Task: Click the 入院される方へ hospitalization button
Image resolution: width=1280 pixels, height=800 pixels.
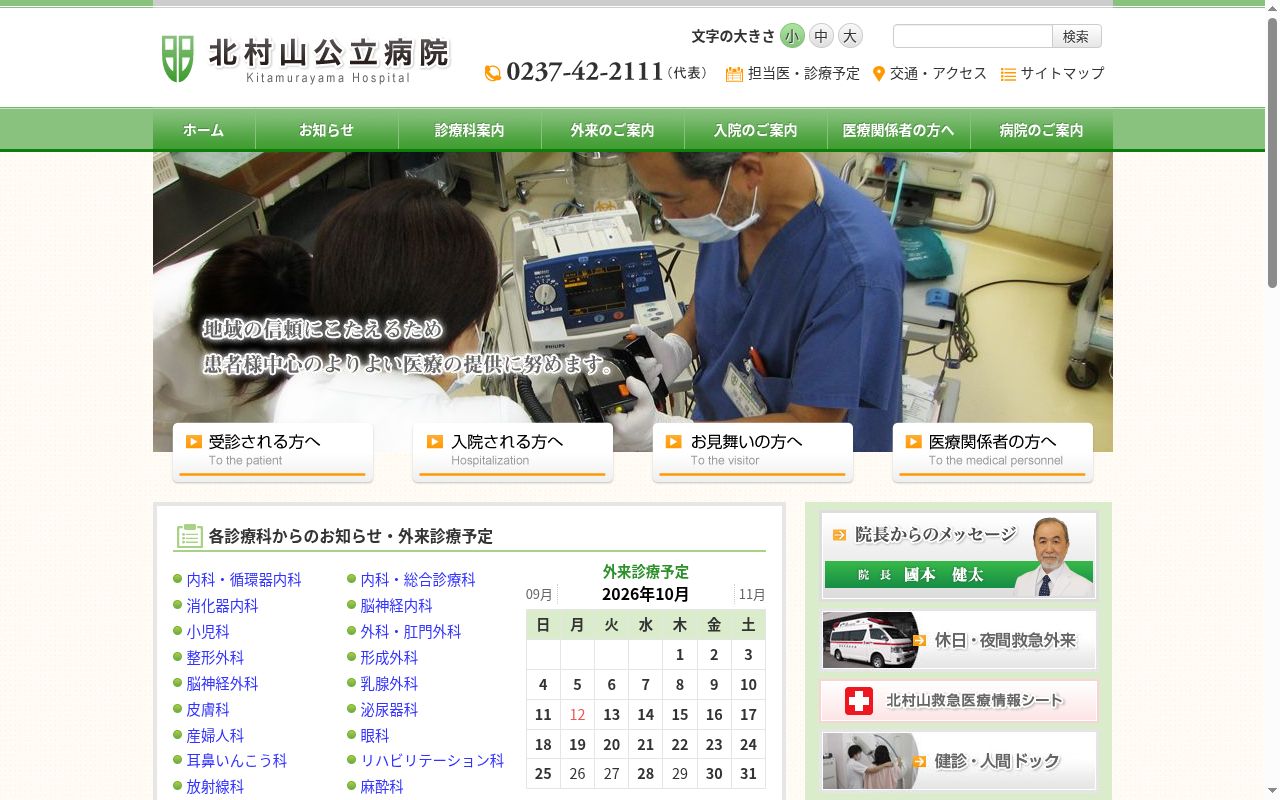Action: [513, 452]
